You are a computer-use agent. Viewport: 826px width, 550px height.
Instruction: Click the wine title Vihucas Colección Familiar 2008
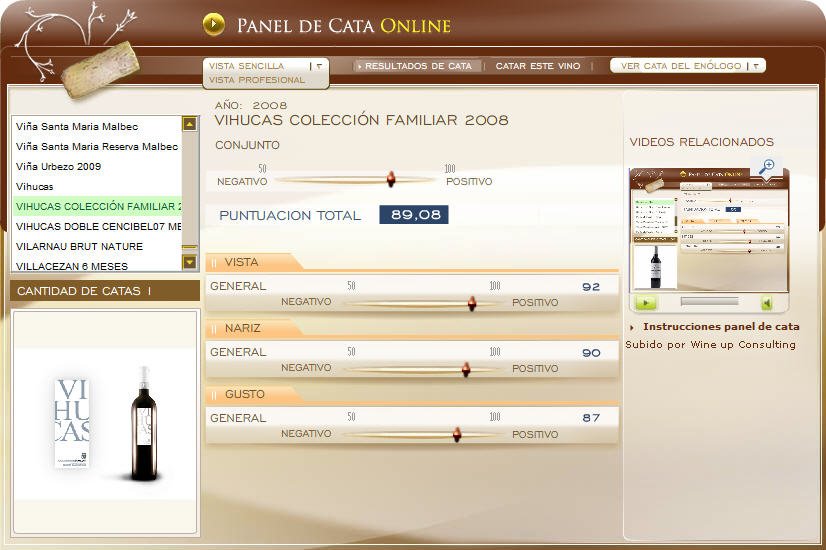361,120
